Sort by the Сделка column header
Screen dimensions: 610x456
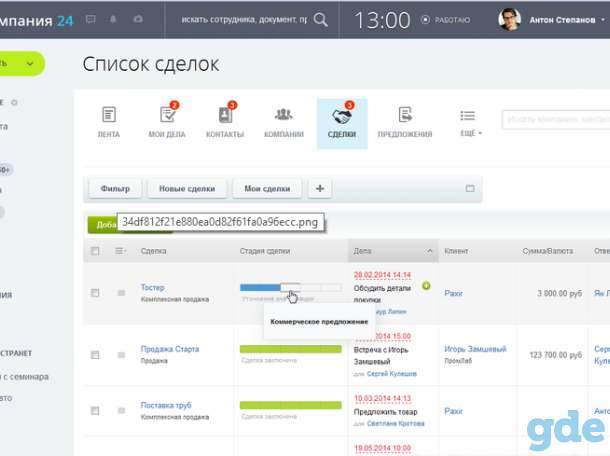coord(154,251)
